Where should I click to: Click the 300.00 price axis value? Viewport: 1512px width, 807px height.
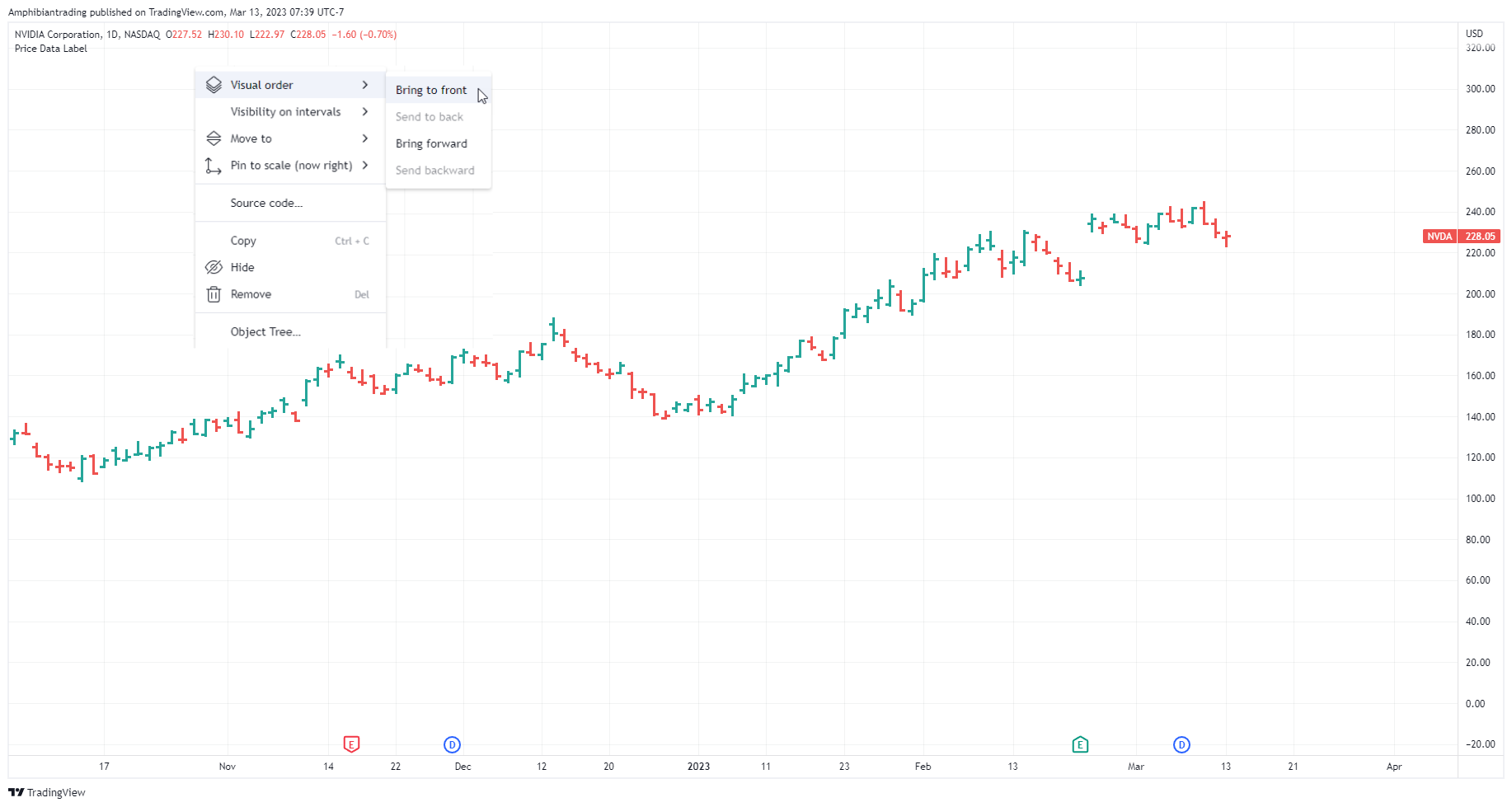coord(1480,89)
